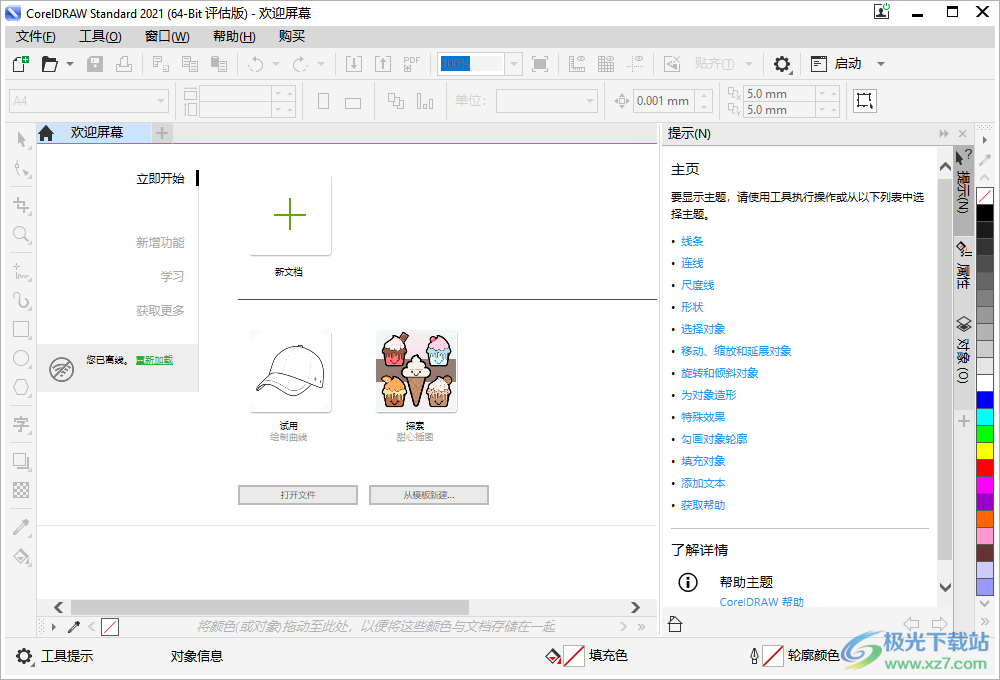Click the Print toolbar icon

(x=124, y=64)
